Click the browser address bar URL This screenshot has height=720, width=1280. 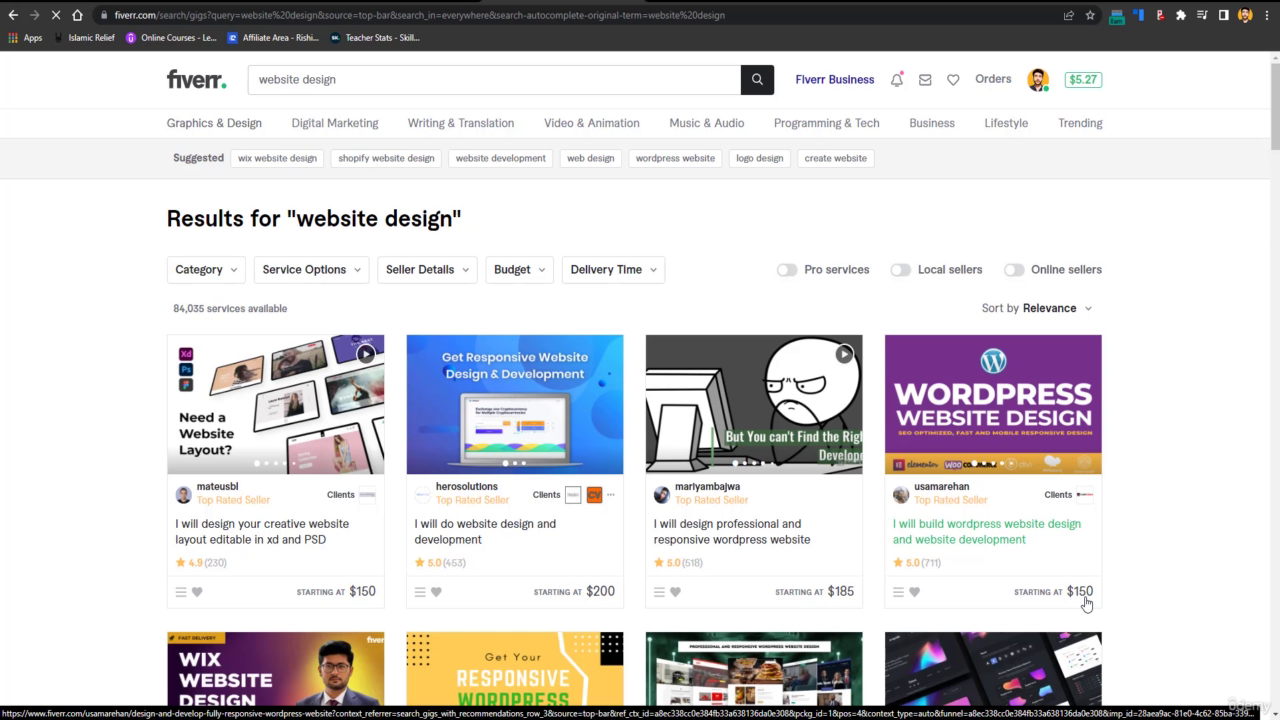click(x=420, y=15)
